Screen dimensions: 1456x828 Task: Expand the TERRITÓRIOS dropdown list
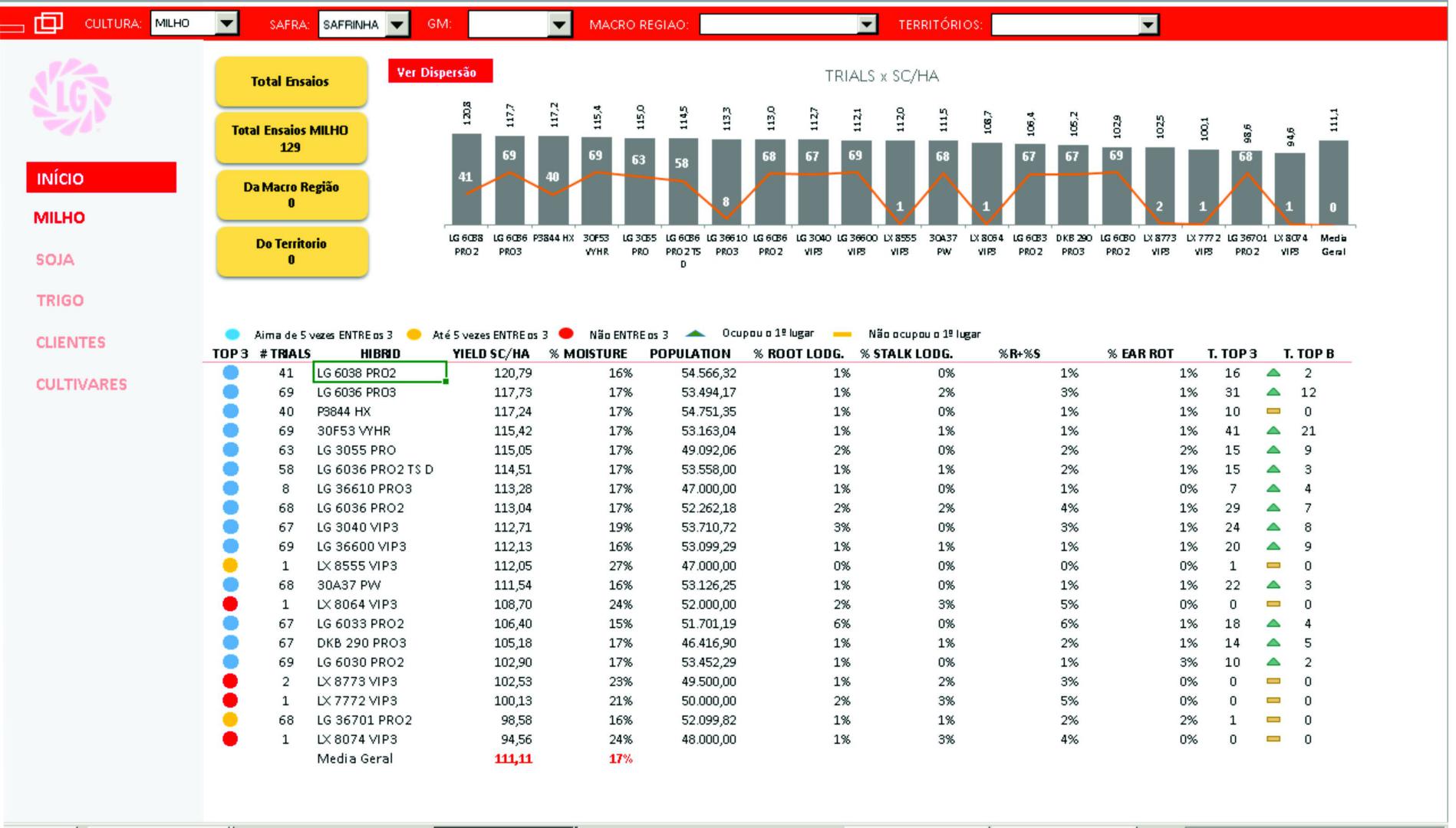pos(1148,25)
